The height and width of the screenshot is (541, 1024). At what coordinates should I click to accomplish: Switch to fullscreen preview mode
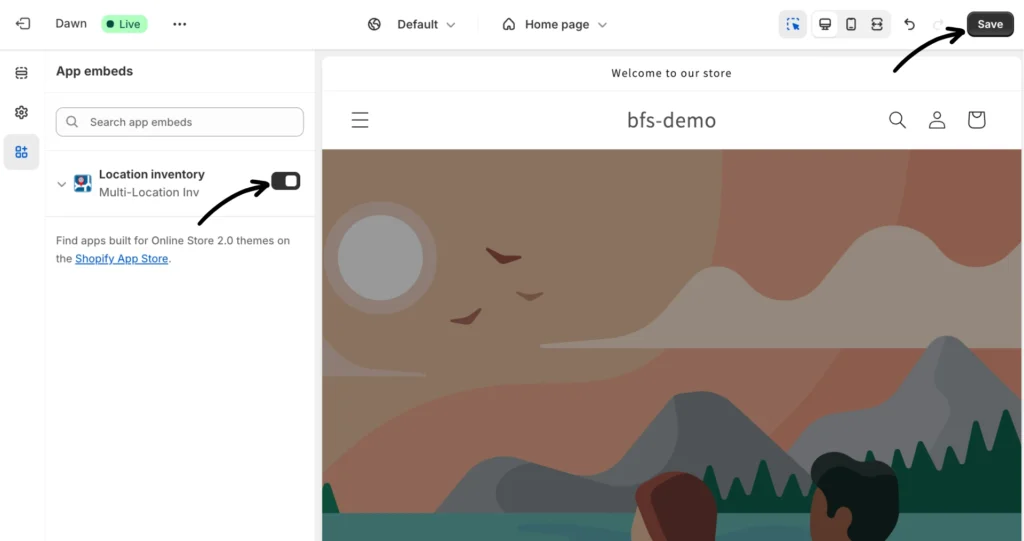[x=877, y=25]
